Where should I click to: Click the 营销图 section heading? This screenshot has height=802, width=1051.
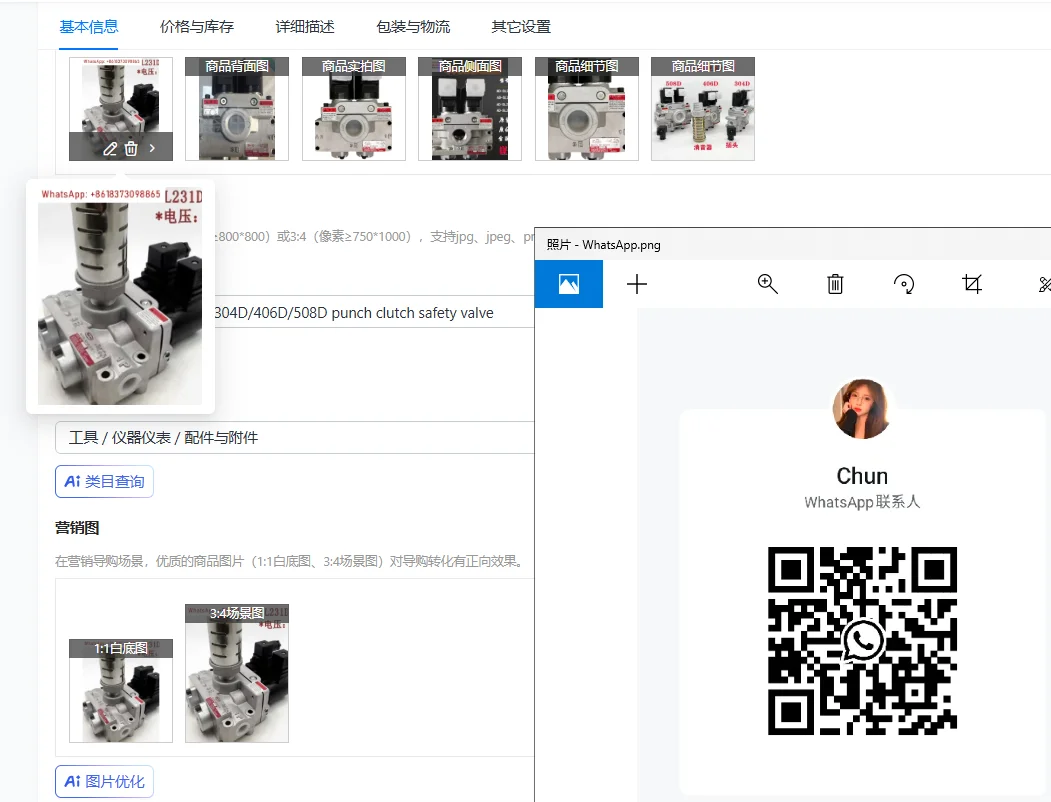tap(77, 528)
